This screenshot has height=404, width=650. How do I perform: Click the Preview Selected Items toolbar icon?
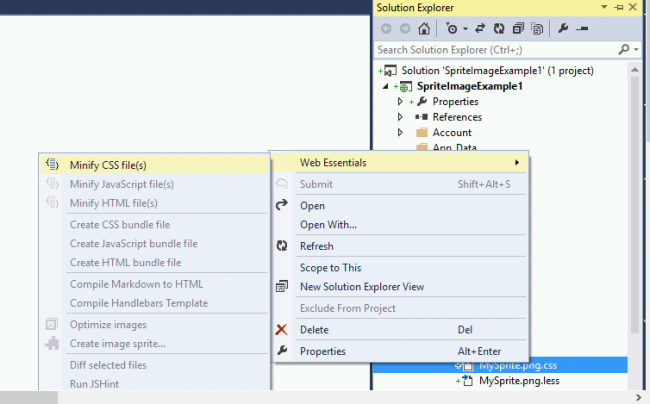pos(581,28)
